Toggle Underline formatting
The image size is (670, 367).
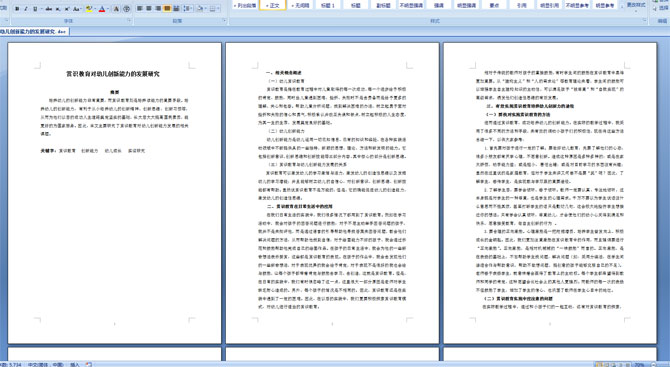tap(35, 9)
